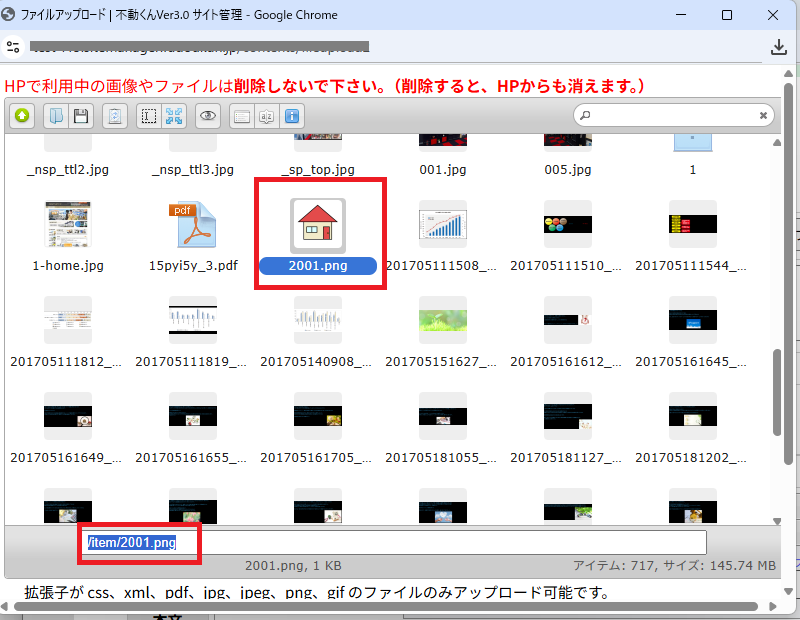Clear the search box with the x
This screenshot has width=800, height=620.
(x=763, y=116)
